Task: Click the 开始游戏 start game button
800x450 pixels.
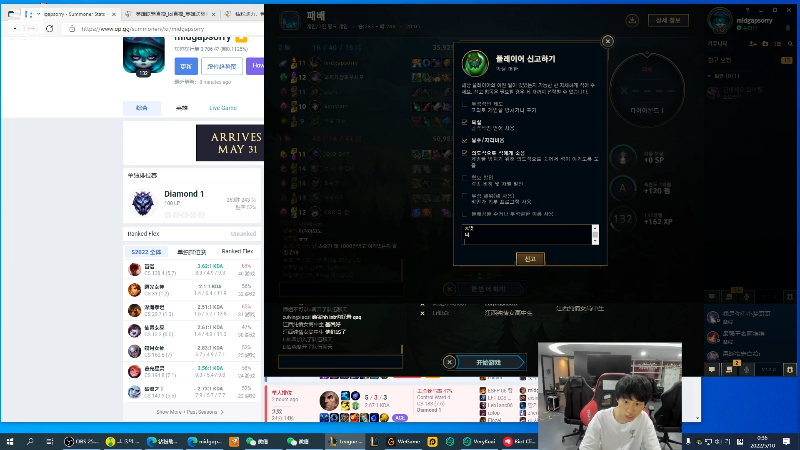Action: click(x=489, y=362)
